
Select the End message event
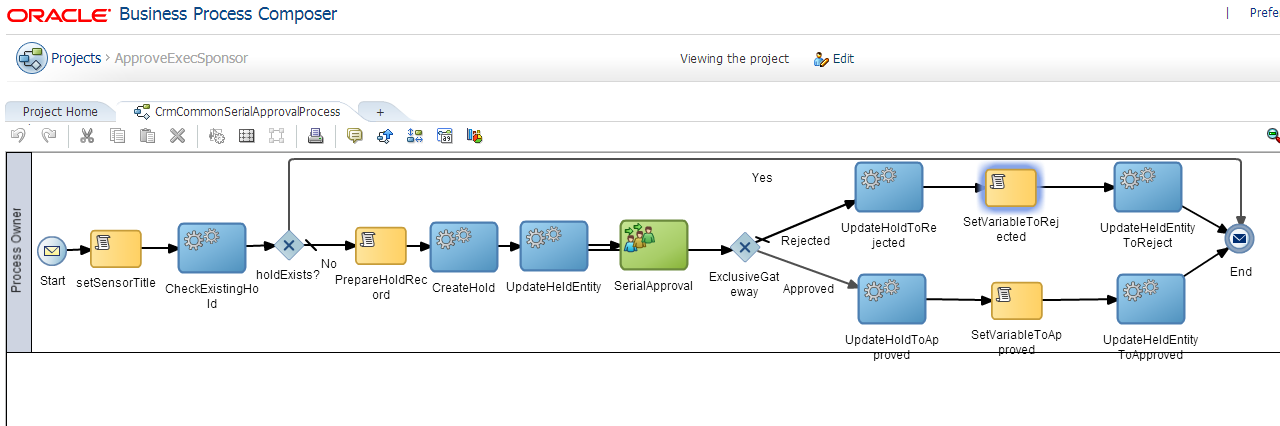1240,239
